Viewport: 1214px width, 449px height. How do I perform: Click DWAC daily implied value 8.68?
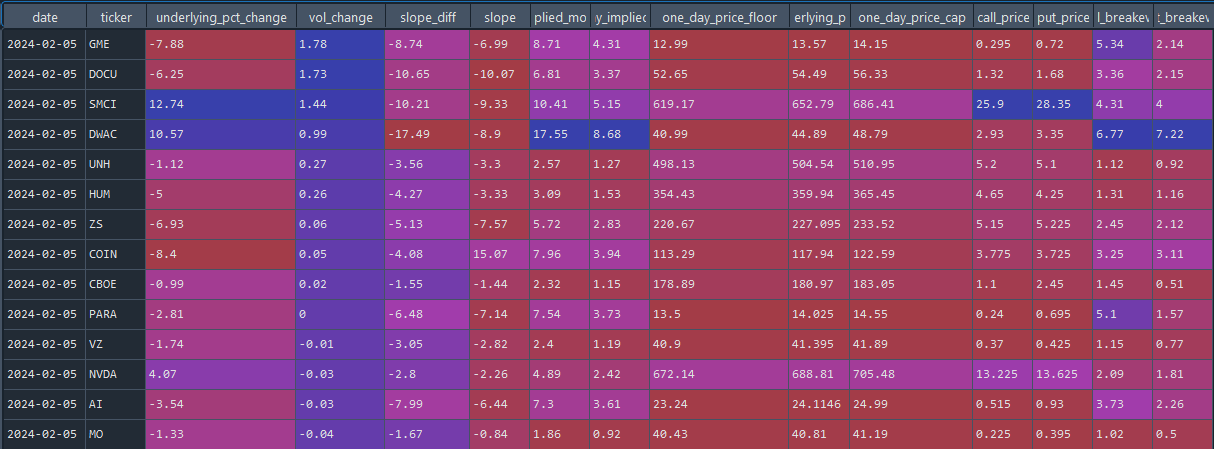click(x=619, y=135)
